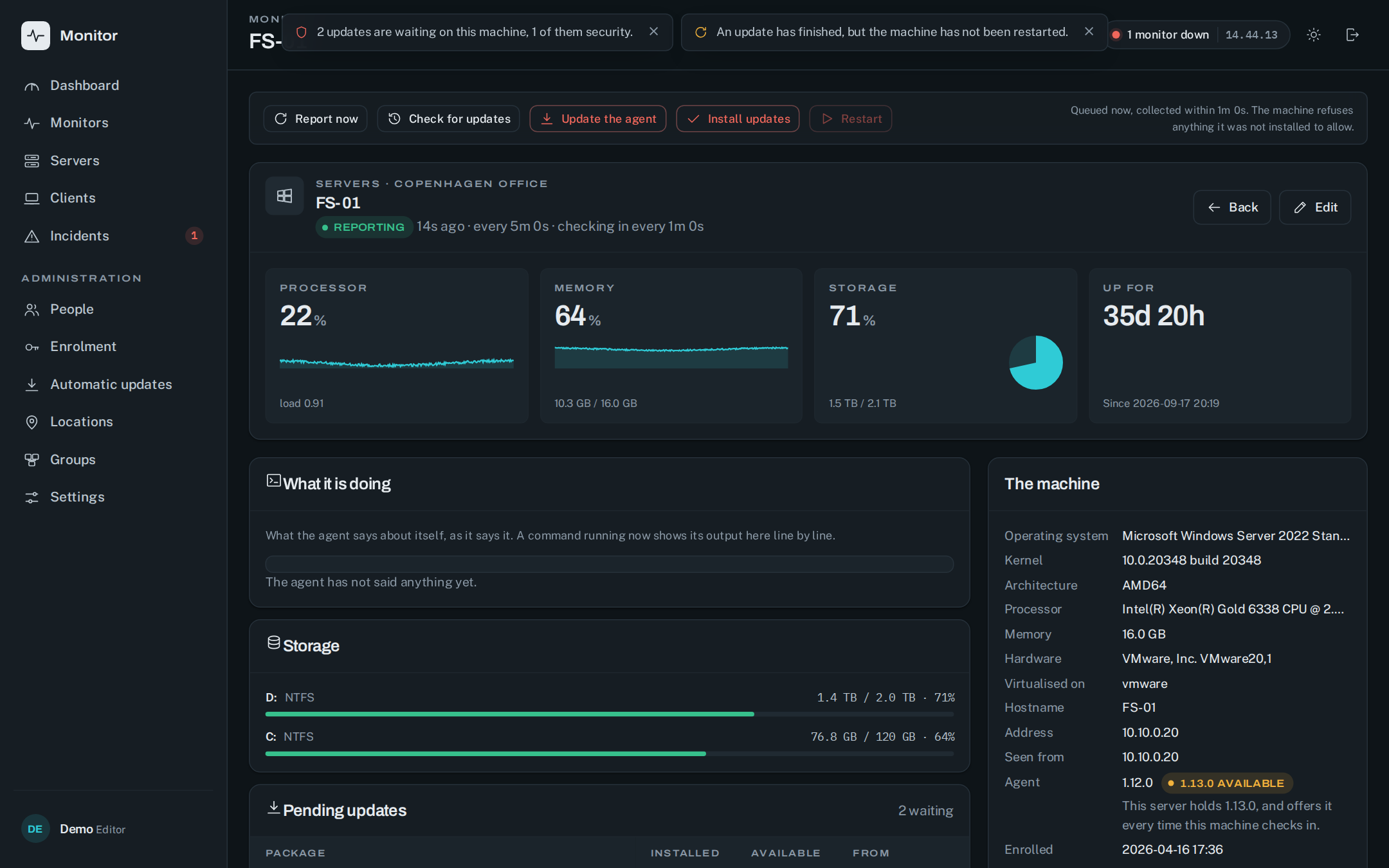Dismiss the restart-needed notification
The image size is (1389, 868).
[1089, 32]
